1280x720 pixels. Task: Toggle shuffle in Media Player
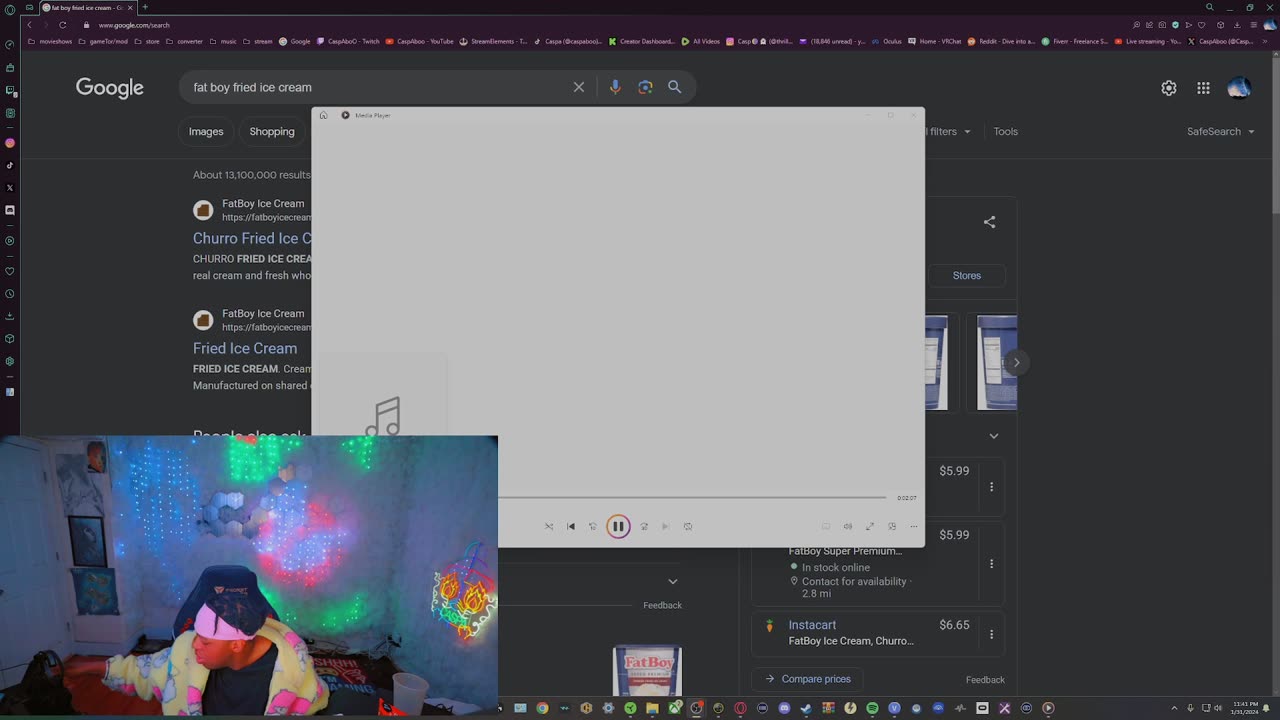(549, 526)
